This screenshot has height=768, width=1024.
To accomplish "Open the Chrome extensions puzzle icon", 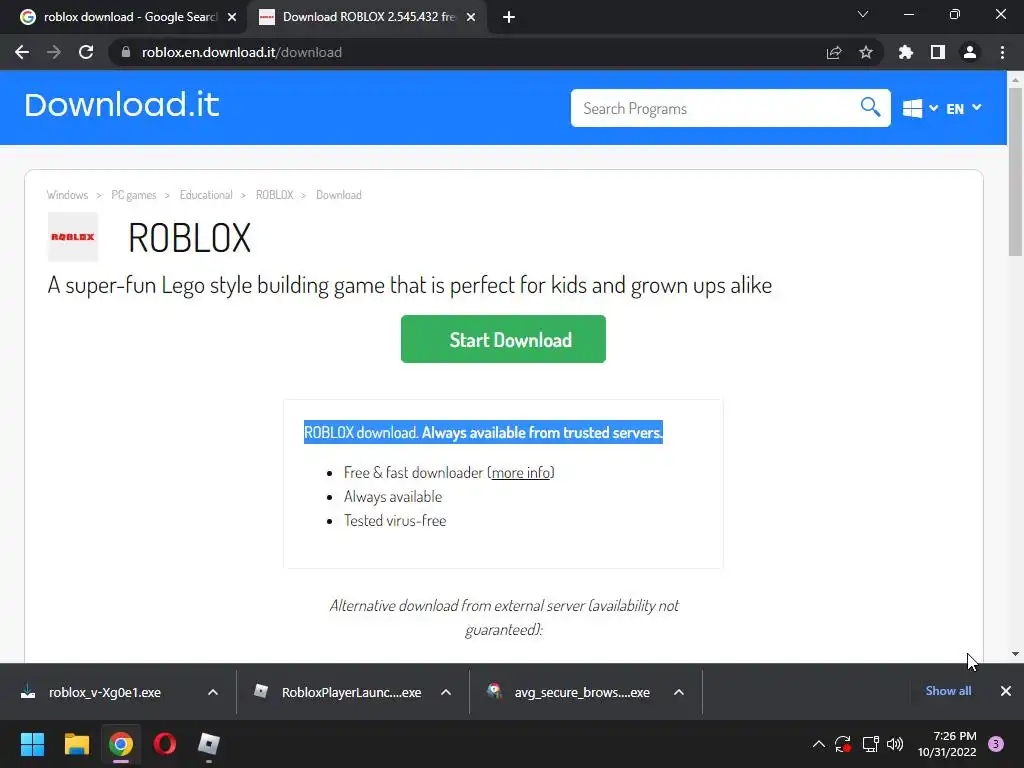I will click(x=906, y=52).
